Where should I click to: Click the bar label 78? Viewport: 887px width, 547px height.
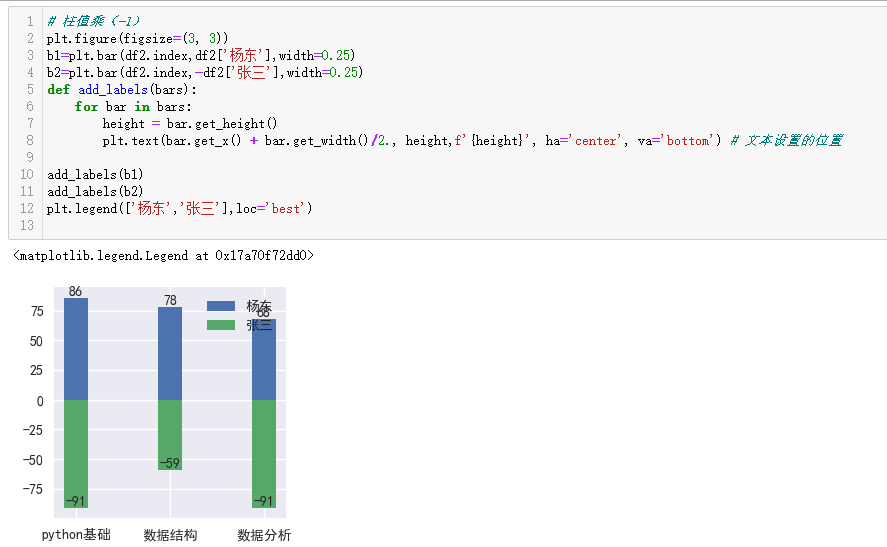pyautogui.click(x=170, y=300)
